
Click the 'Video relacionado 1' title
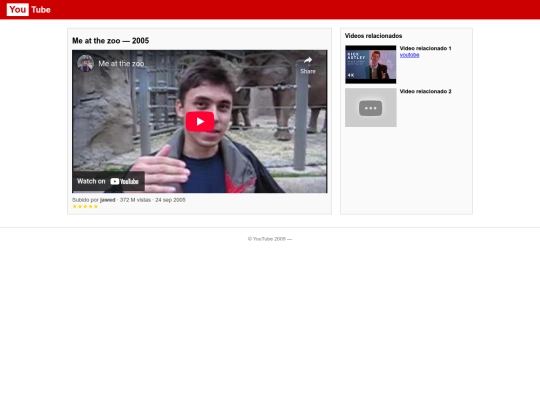425,49
